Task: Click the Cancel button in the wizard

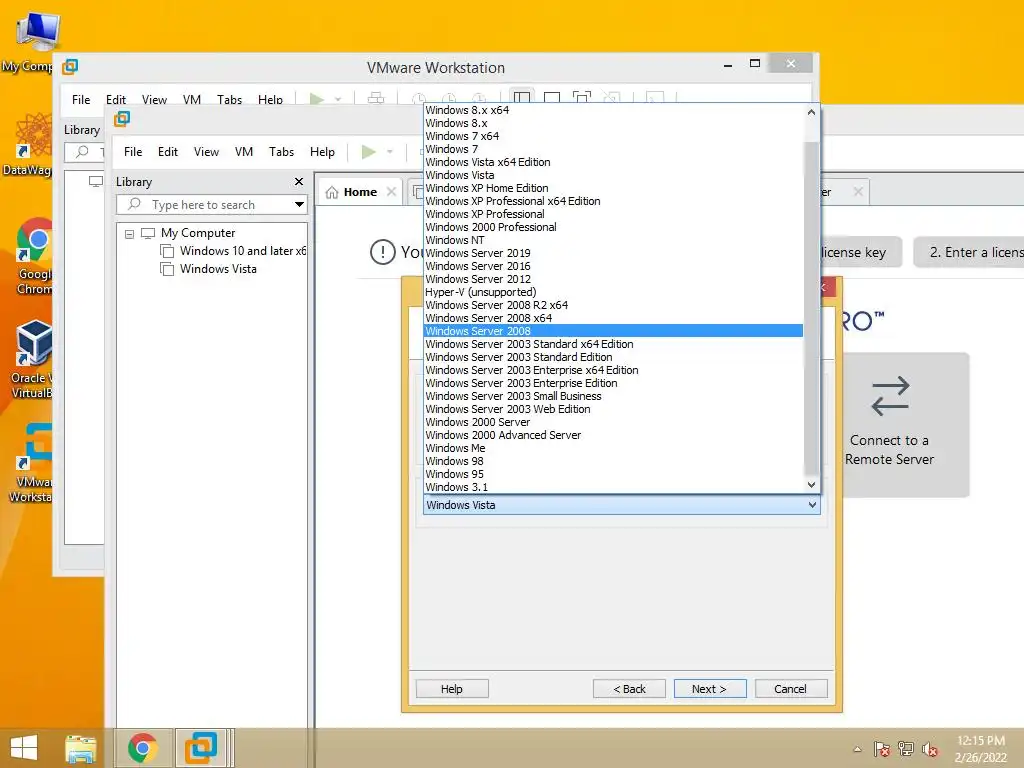Action: click(x=791, y=689)
